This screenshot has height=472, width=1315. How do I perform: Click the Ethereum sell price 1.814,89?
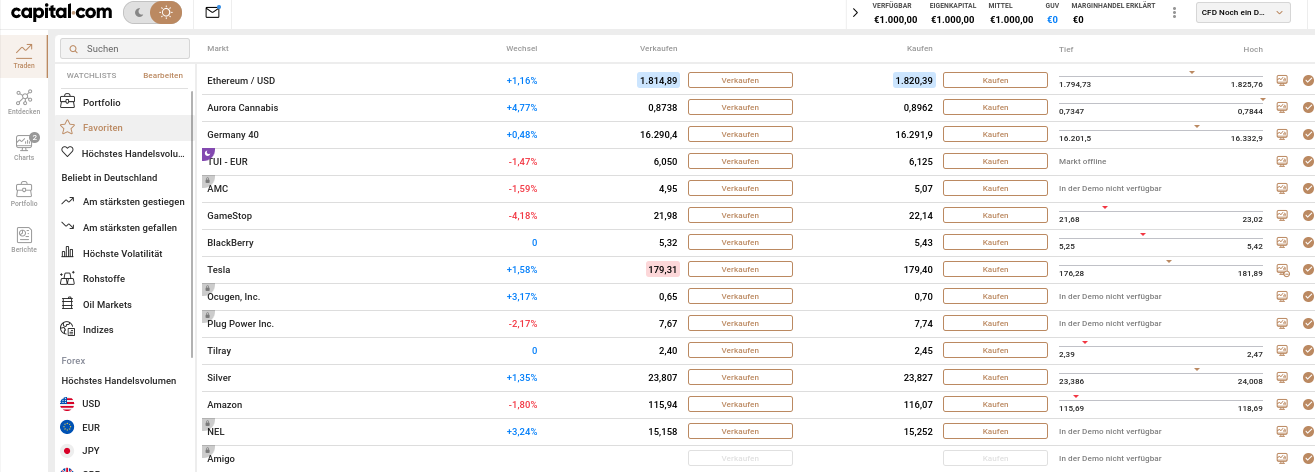(x=658, y=80)
